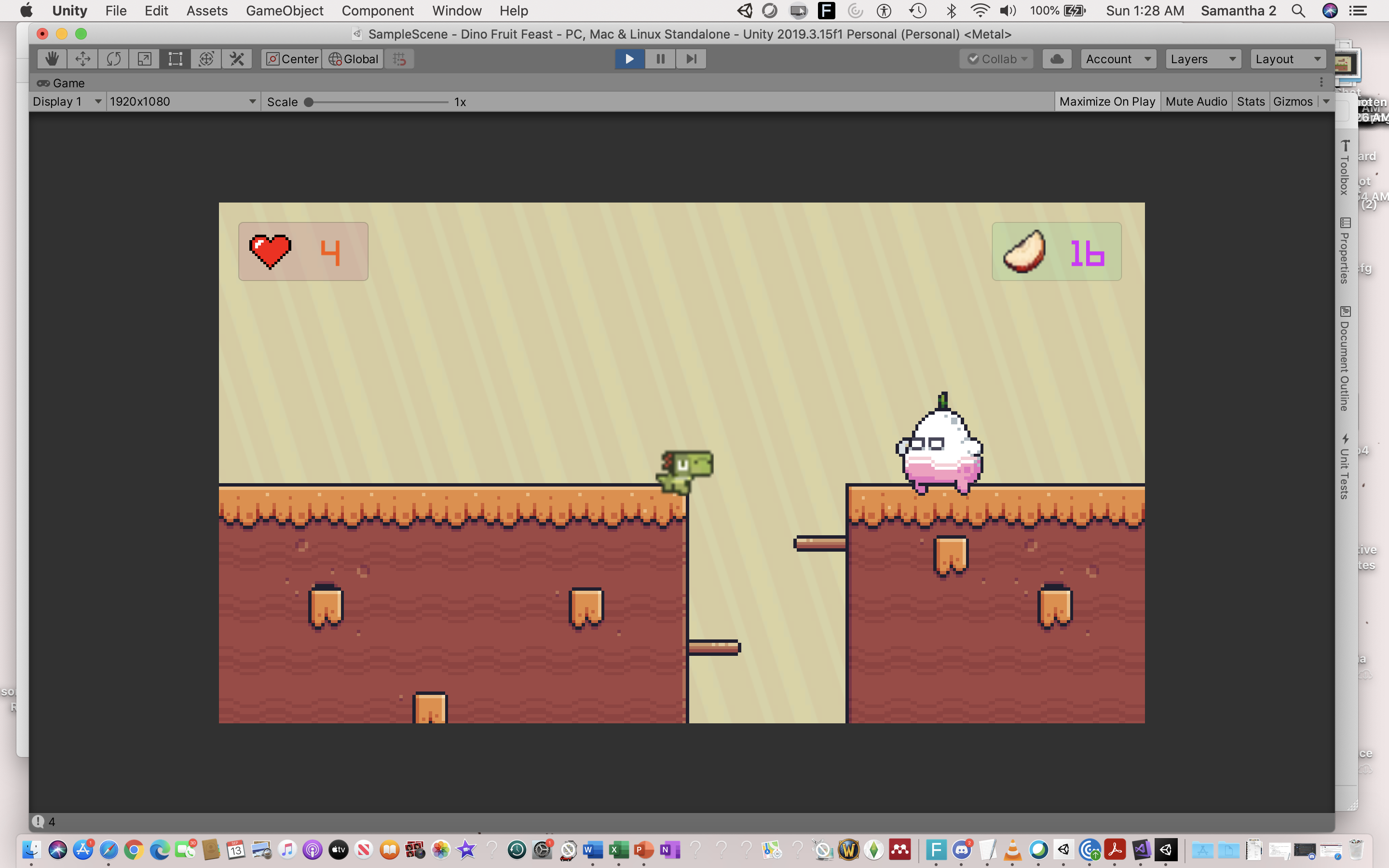Select the Scale tool

pyautogui.click(x=144, y=59)
